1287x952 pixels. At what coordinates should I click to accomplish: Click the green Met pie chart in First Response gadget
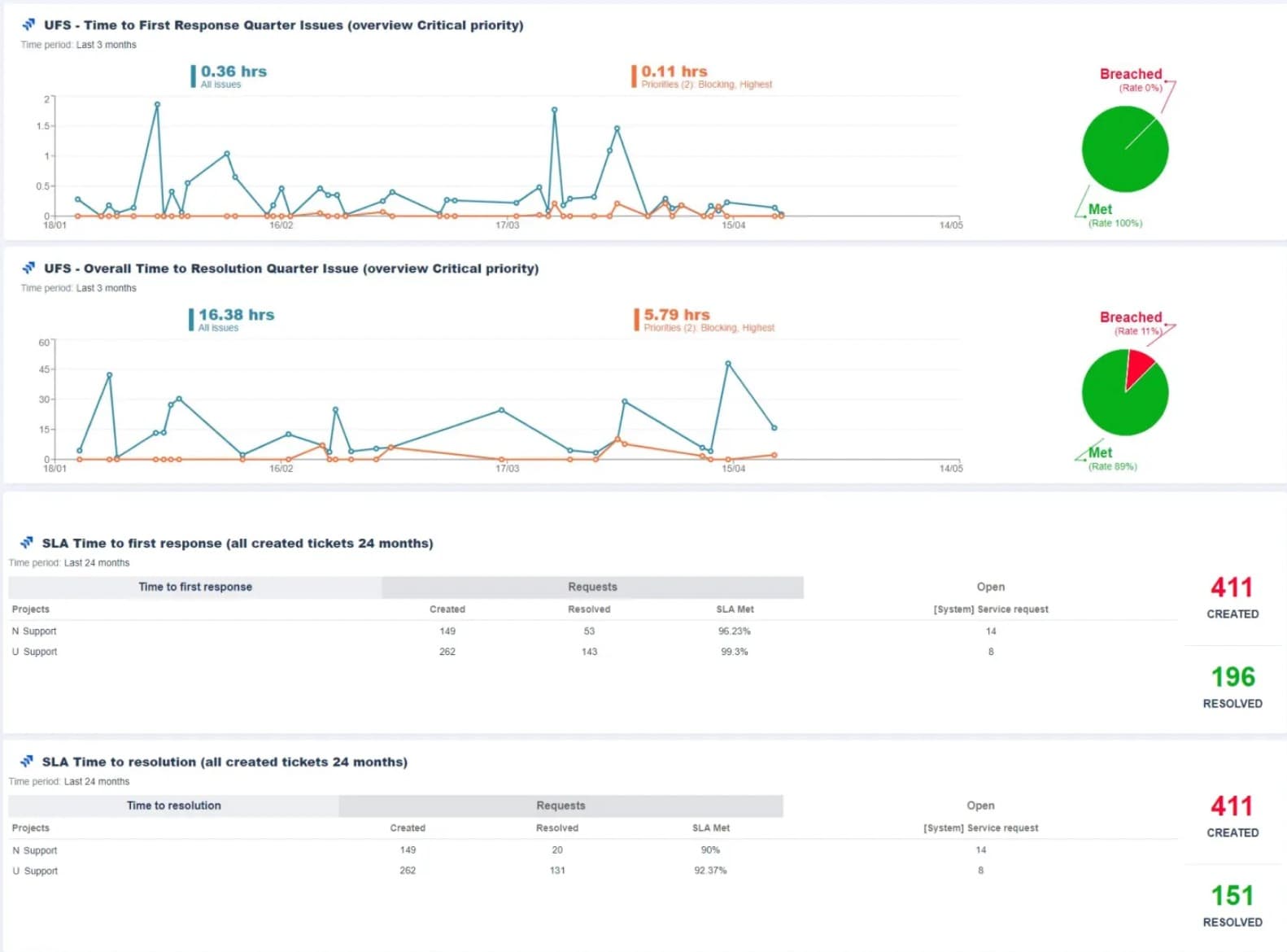click(x=1125, y=149)
